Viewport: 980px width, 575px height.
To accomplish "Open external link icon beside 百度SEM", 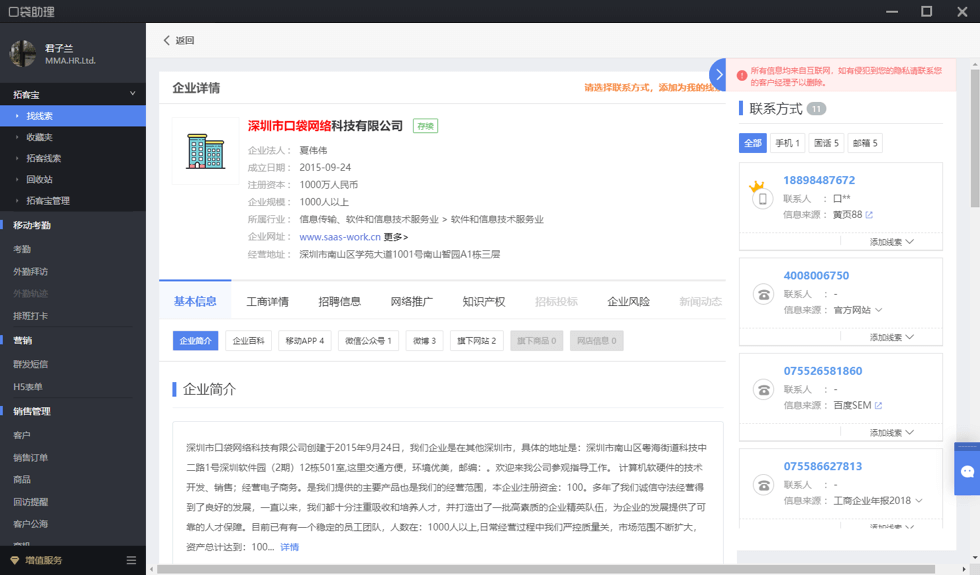I will [879, 405].
